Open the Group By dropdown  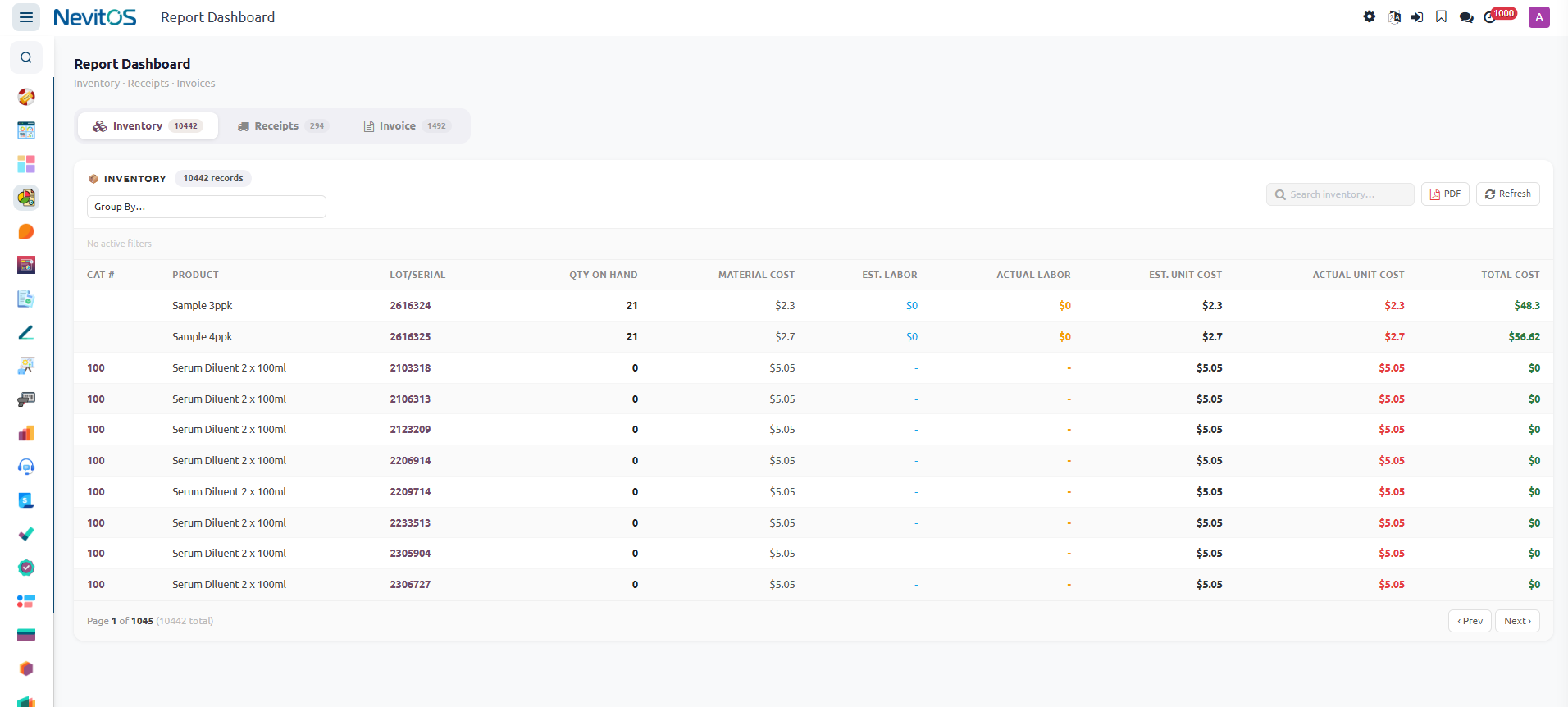[207, 207]
